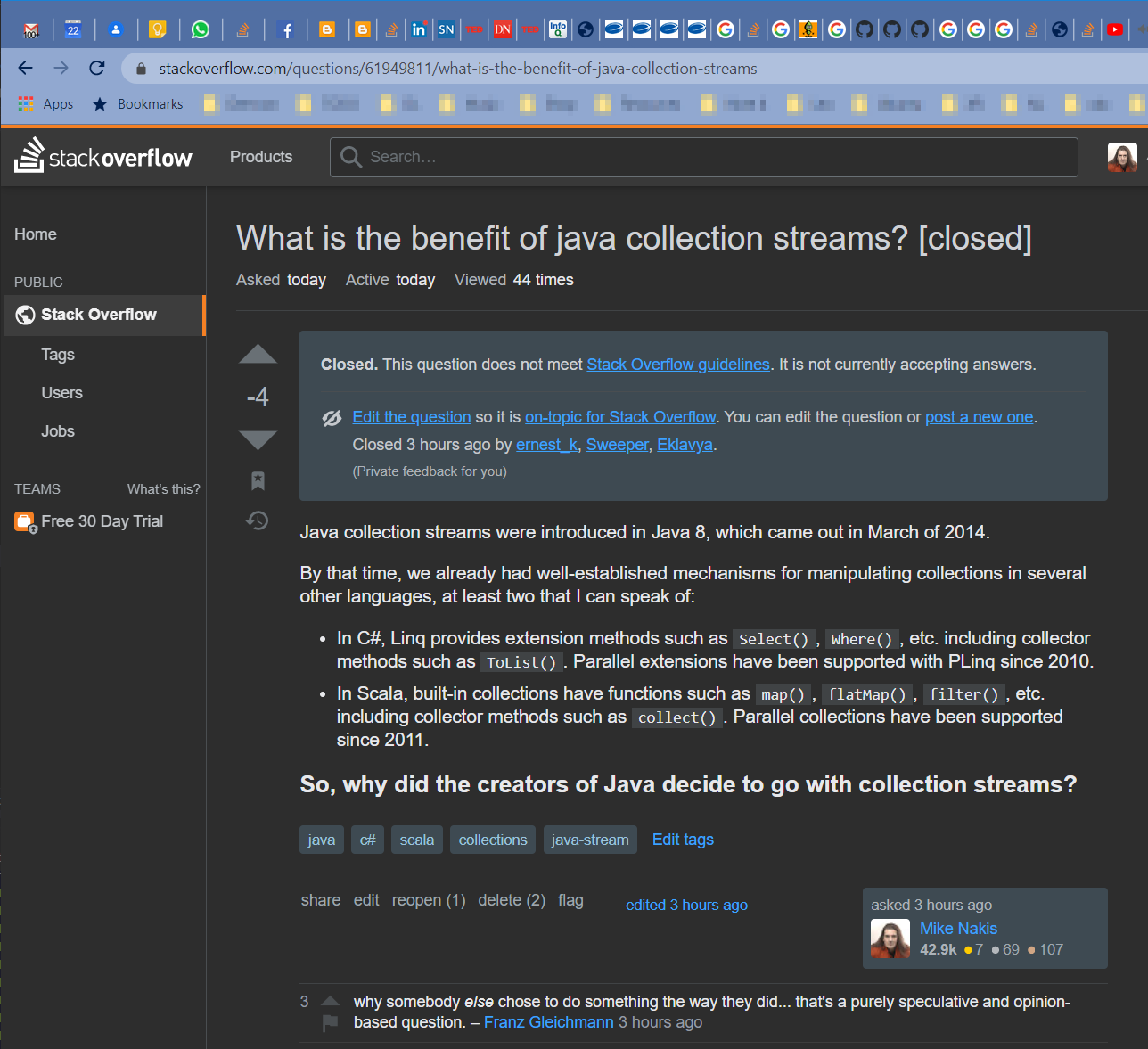Upvote the question with the up arrow
Image resolution: width=1148 pixels, height=1049 pixels.
click(258, 355)
